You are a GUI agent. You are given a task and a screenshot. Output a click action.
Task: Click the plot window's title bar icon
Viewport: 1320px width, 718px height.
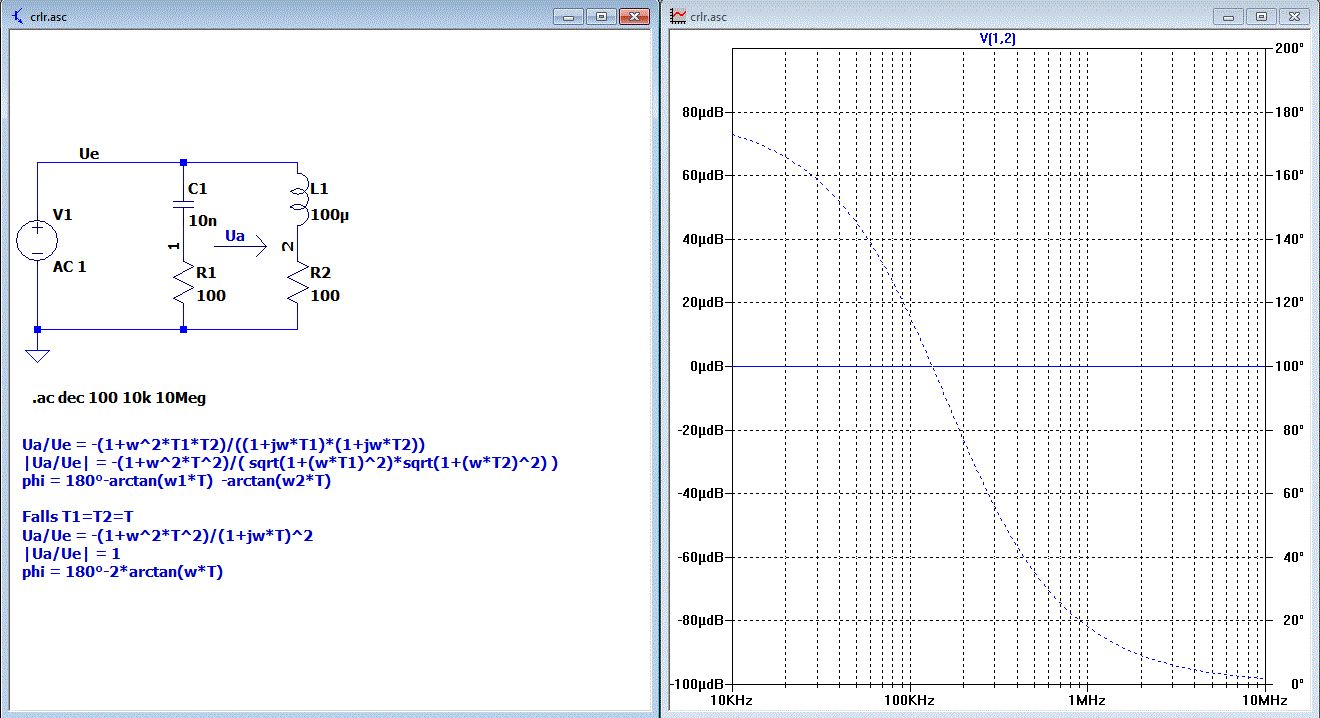pos(677,16)
